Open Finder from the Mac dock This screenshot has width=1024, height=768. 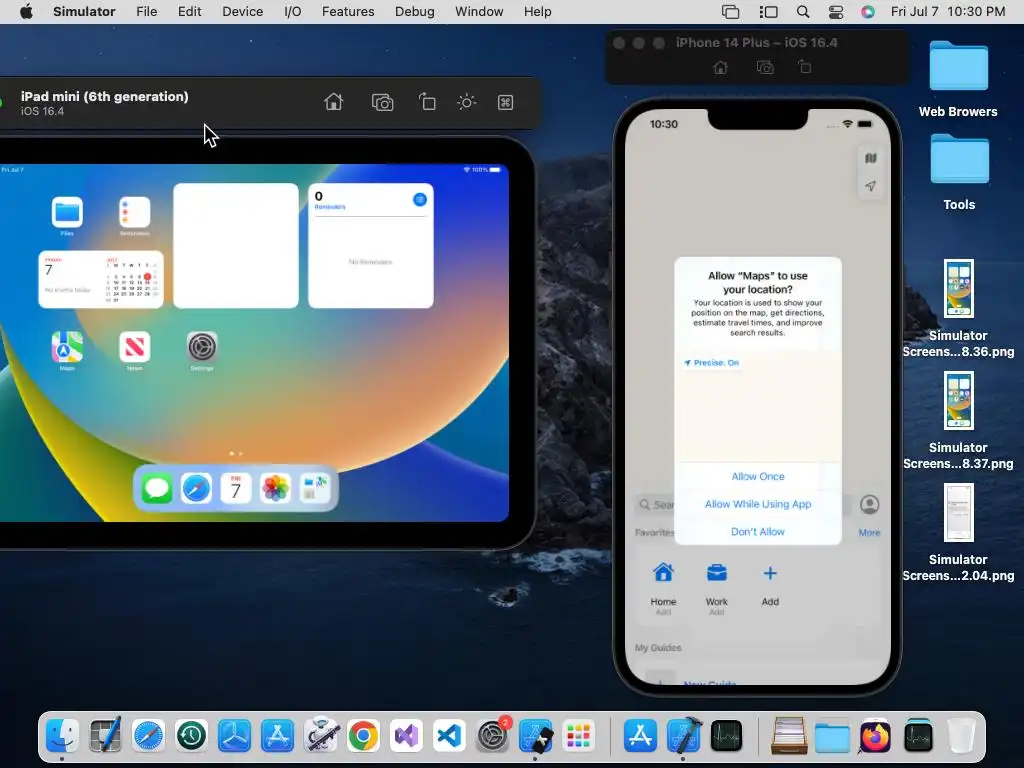tap(63, 736)
